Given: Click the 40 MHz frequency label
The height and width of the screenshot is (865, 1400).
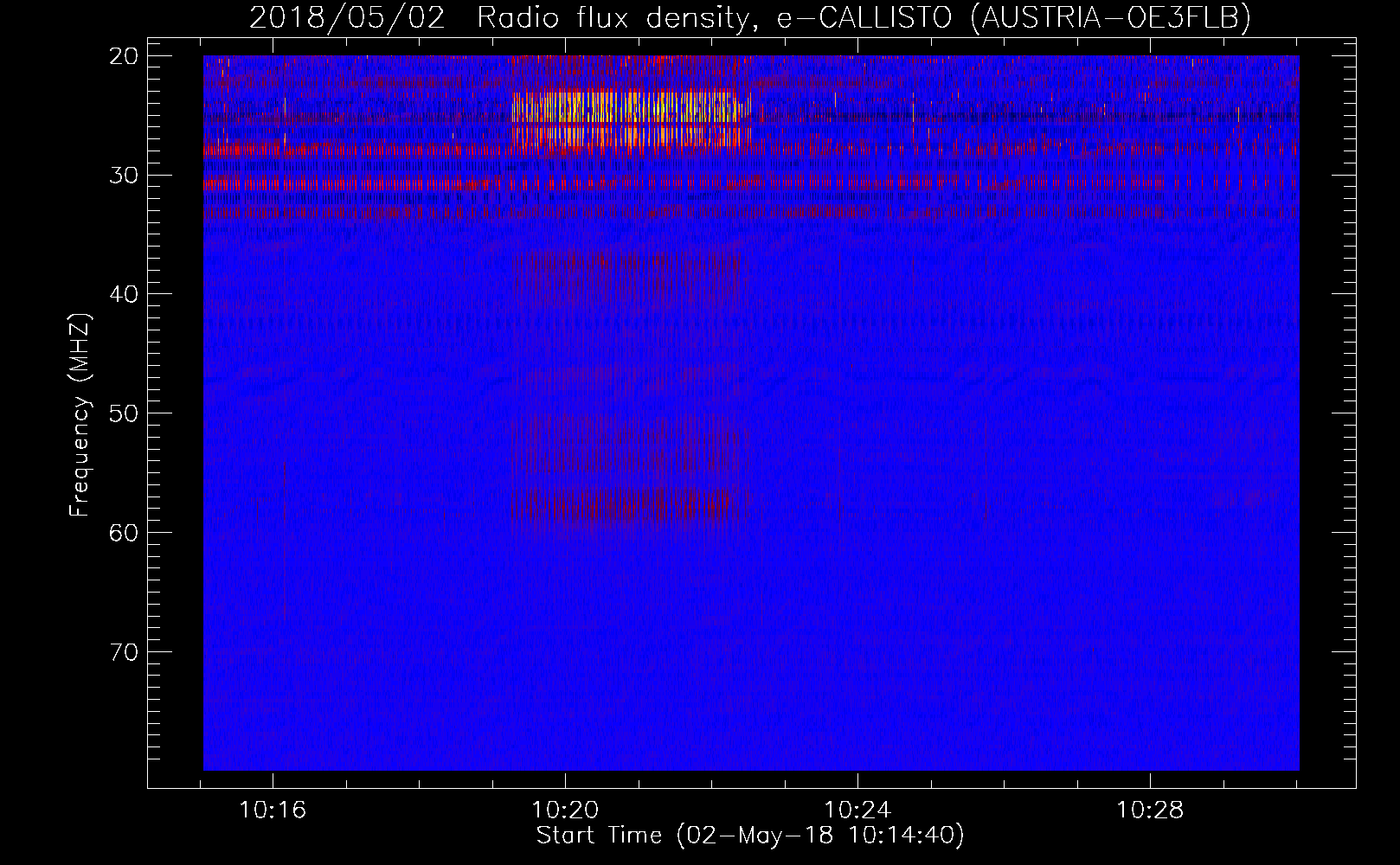Looking at the screenshot, I should tap(125, 294).
